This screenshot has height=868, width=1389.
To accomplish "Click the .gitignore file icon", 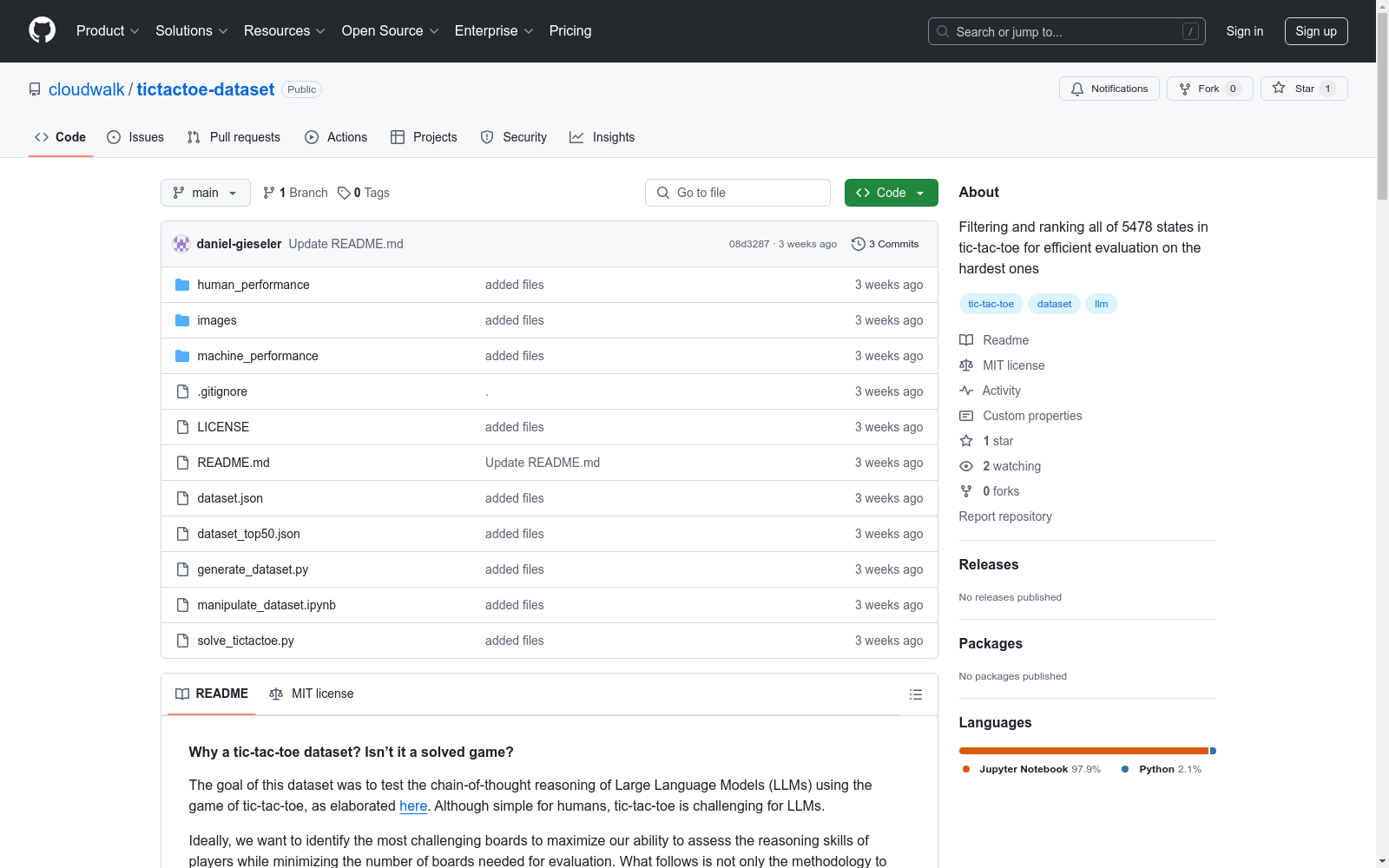I will pos(182,391).
